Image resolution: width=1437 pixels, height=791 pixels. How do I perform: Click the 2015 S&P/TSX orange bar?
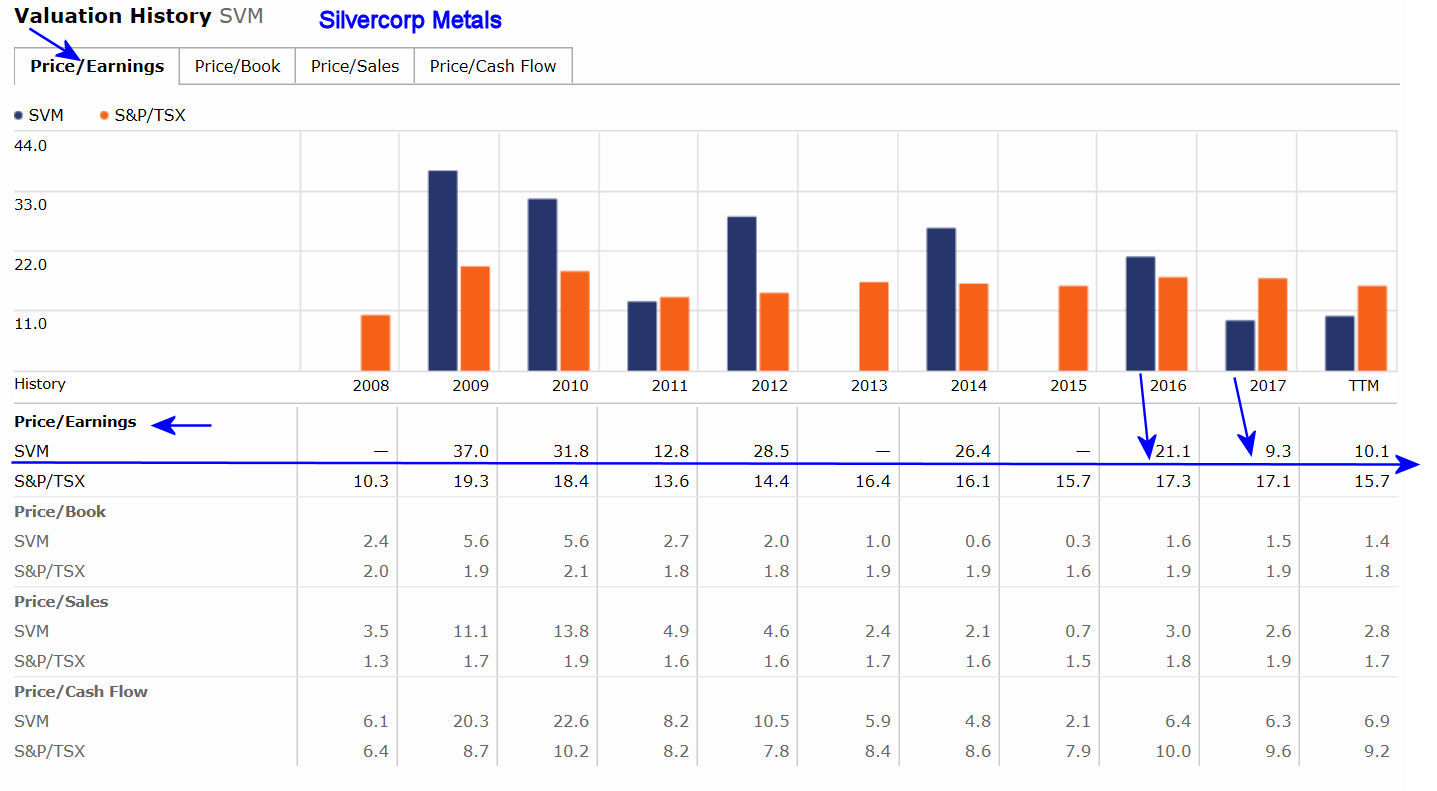(1073, 329)
